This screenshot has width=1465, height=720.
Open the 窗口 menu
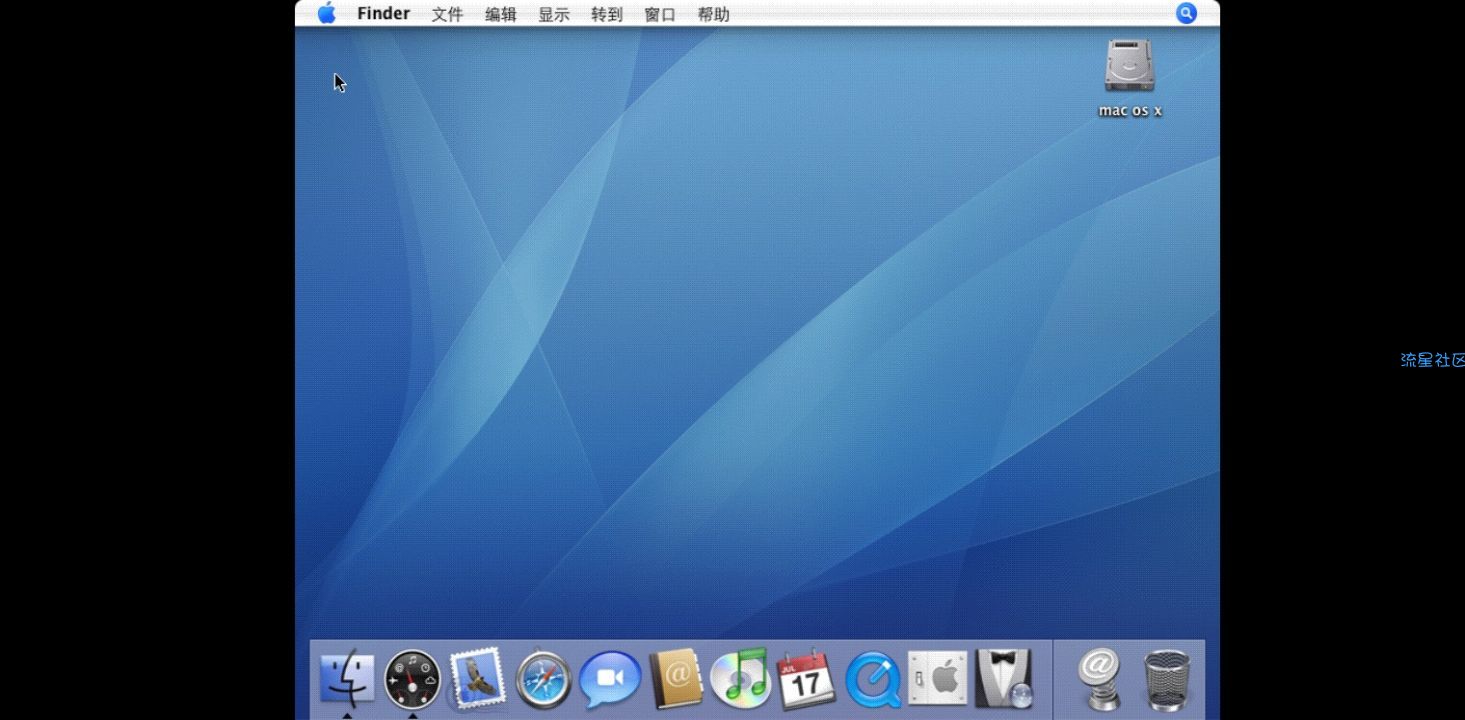pos(660,14)
